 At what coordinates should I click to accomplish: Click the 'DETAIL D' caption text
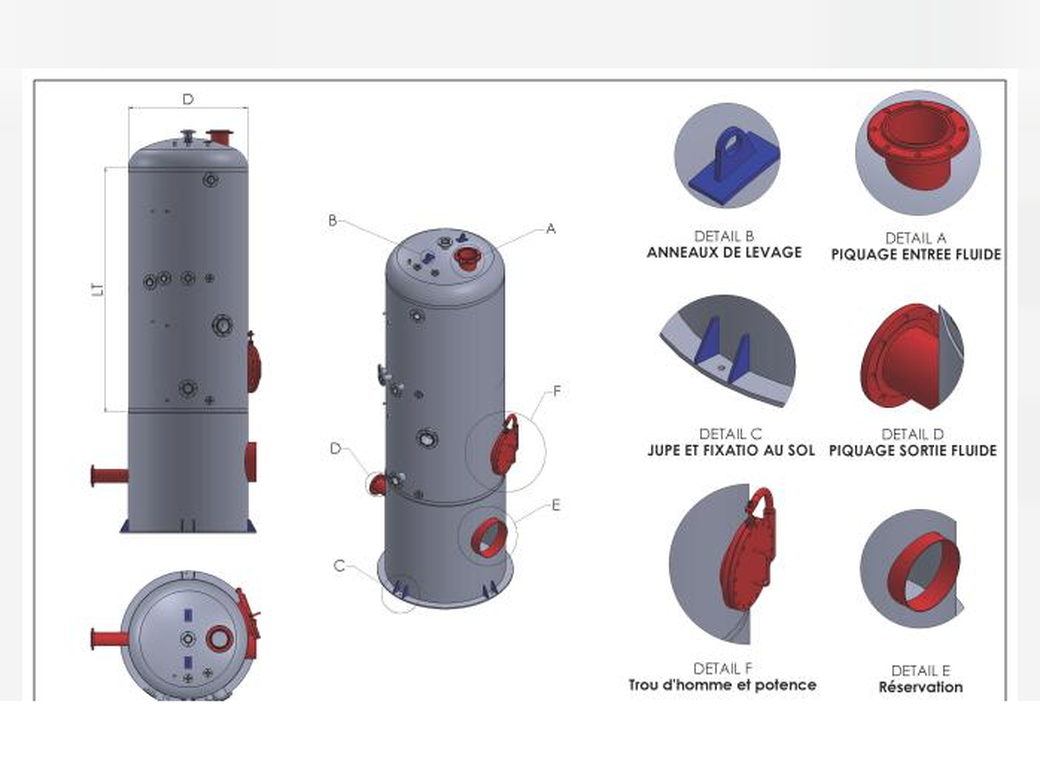point(912,434)
